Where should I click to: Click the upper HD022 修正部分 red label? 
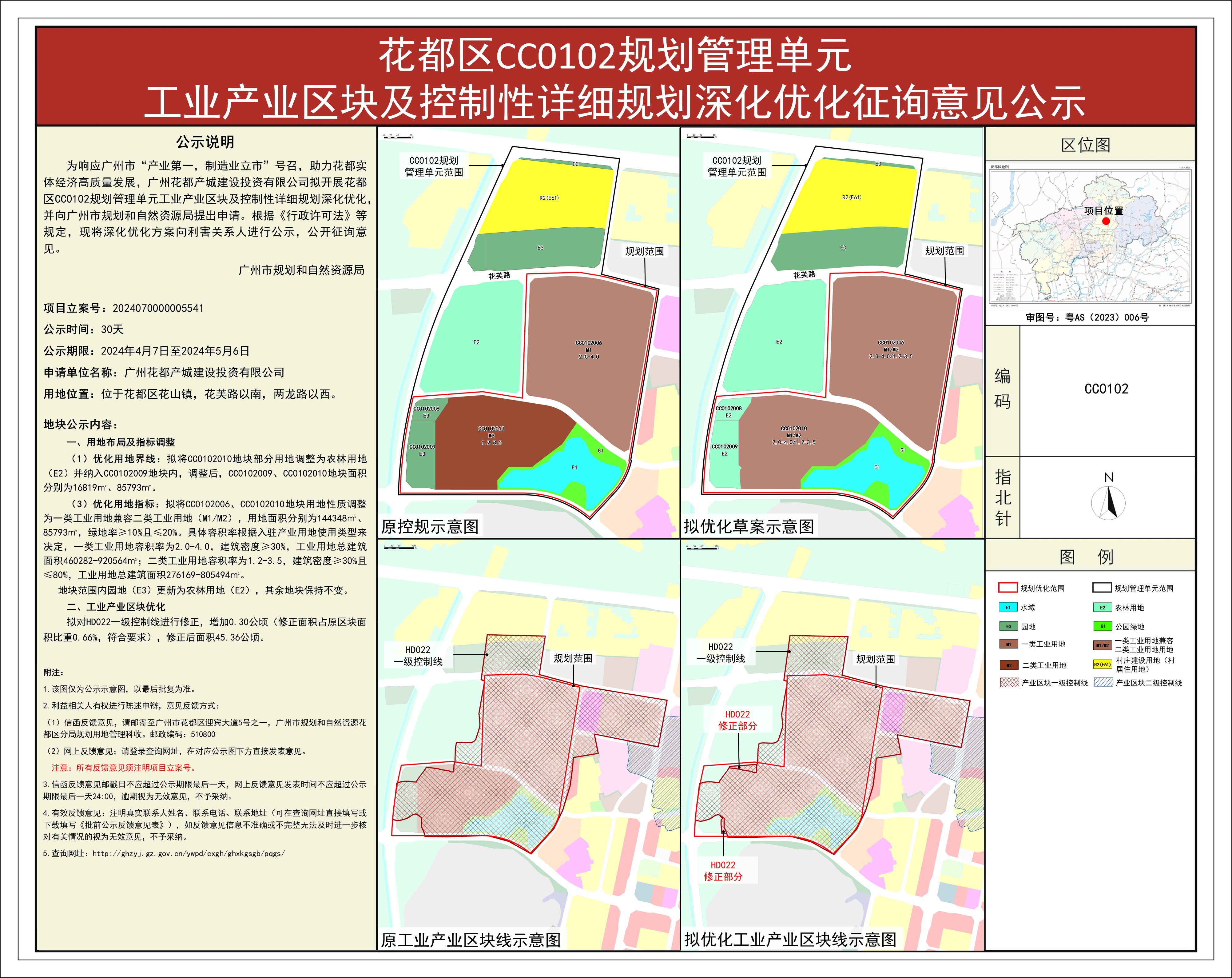pyautogui.click(x=737, y=720)
